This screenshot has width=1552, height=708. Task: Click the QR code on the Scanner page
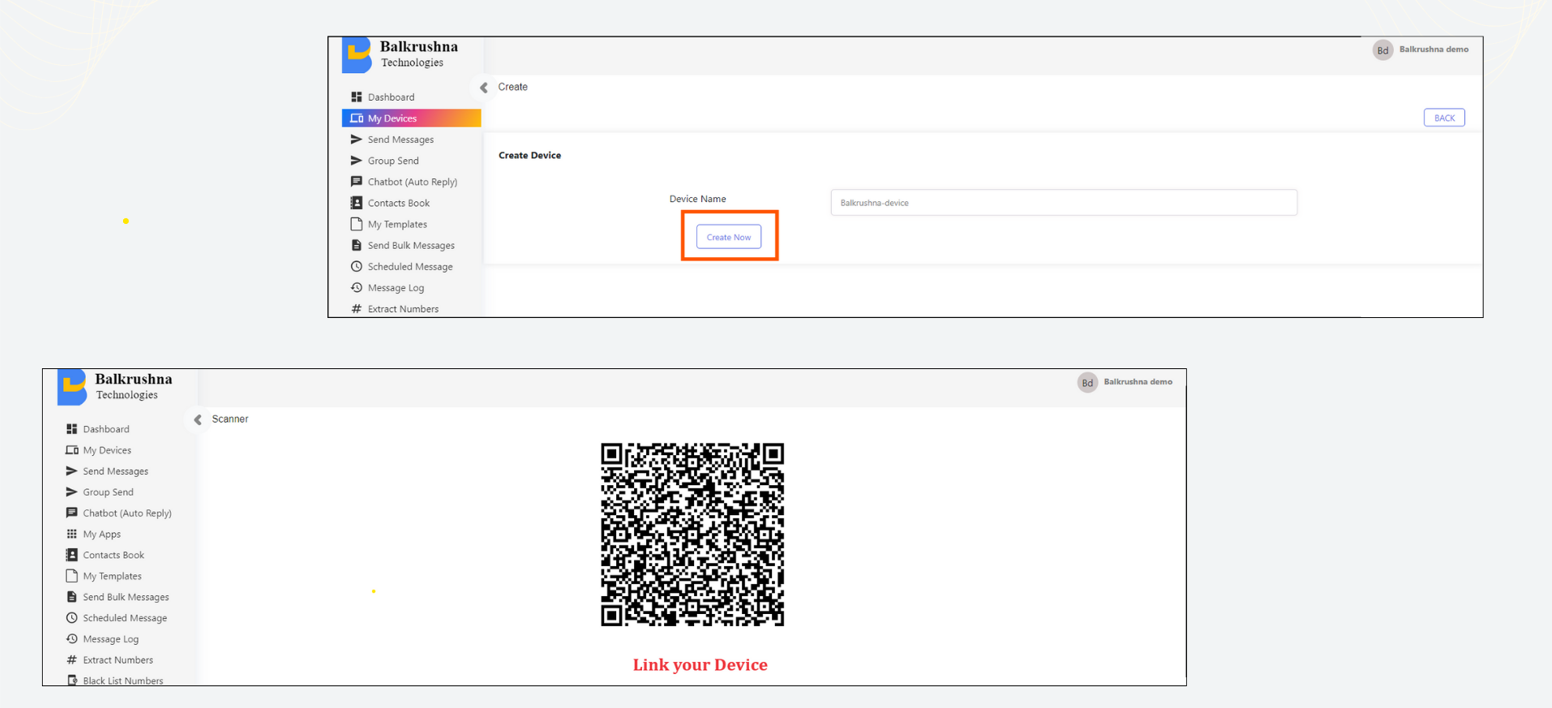click(692, 535)
